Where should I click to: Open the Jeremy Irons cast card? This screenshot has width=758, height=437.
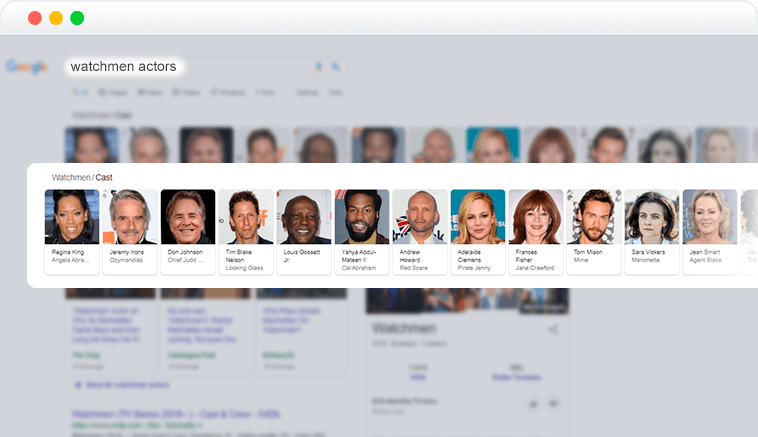point(130,232)
